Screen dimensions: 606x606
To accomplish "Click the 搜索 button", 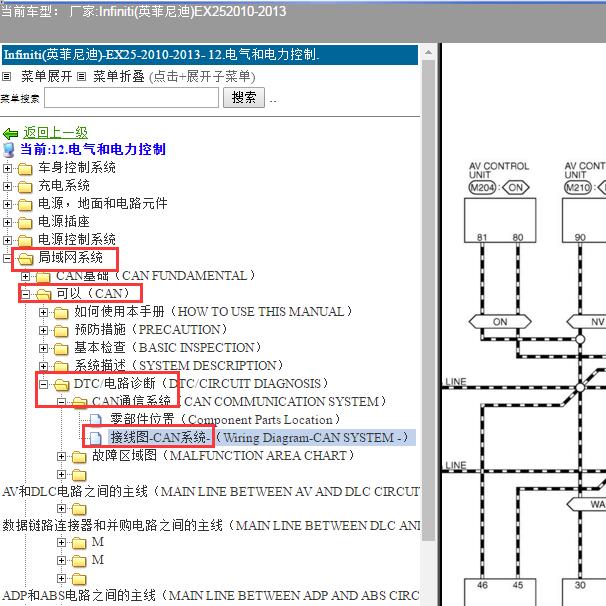I will (x=244, y=97).
